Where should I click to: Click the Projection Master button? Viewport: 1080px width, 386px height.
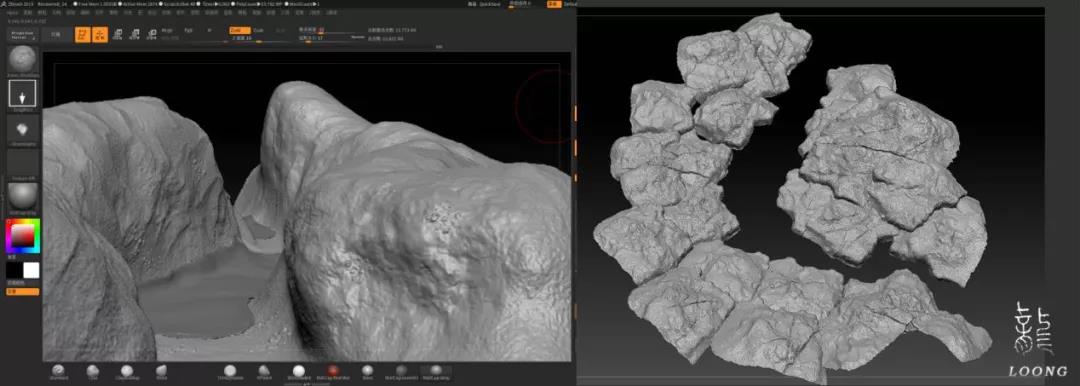(23, 34)
